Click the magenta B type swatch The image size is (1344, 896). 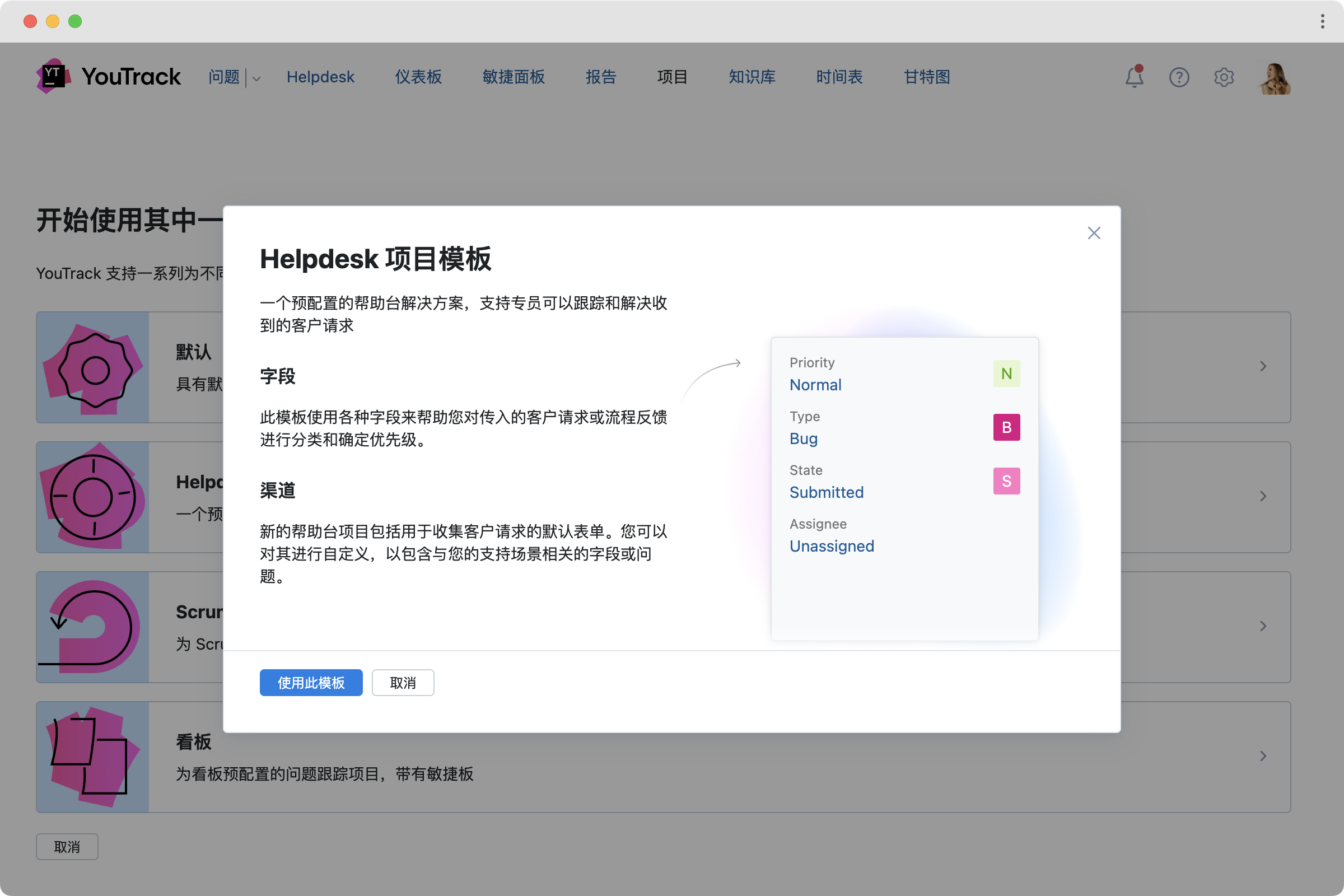tap(1006, 427)
